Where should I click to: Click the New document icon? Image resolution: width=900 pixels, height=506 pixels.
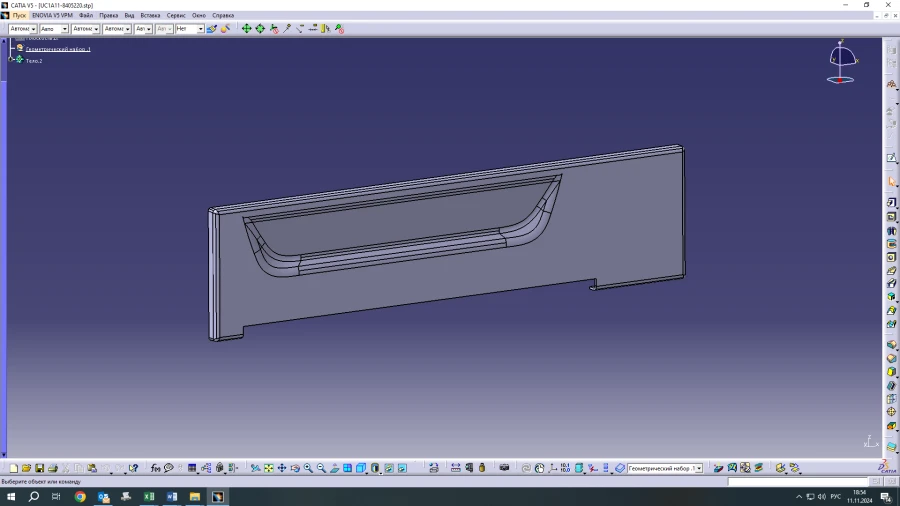[13, 468]
